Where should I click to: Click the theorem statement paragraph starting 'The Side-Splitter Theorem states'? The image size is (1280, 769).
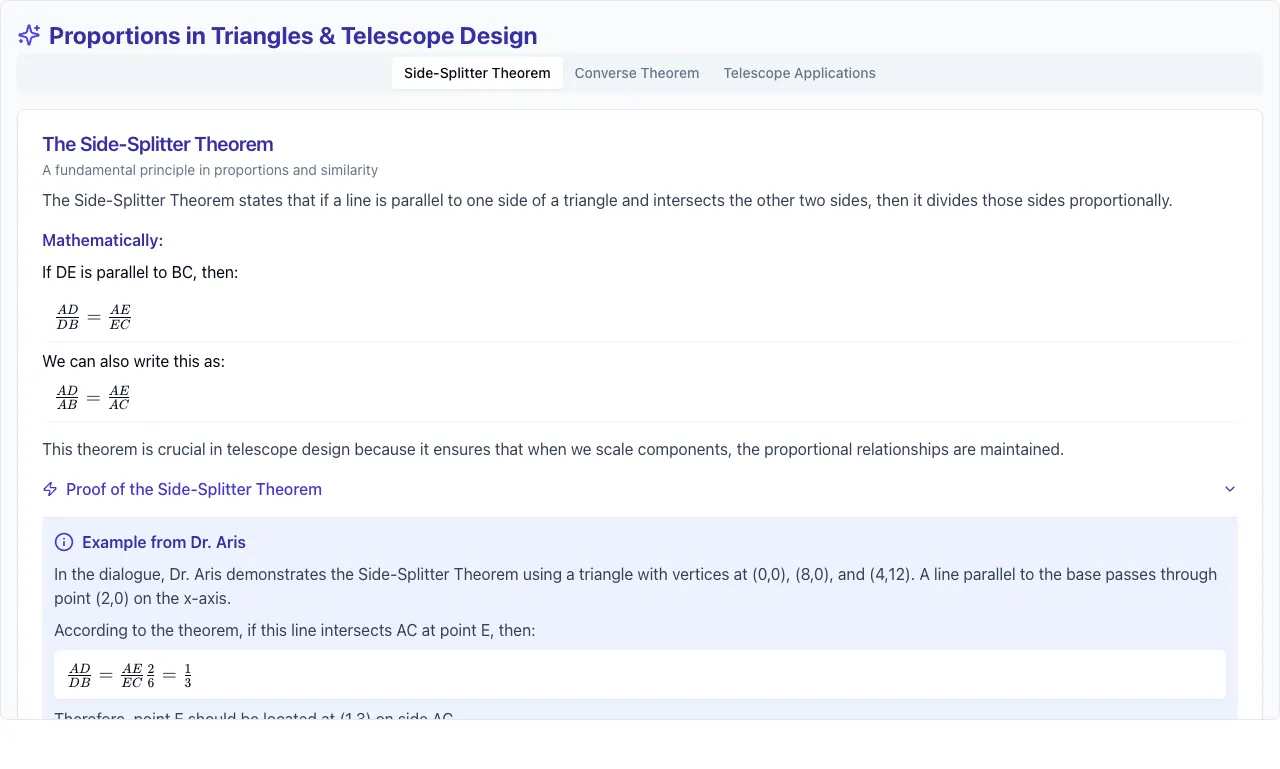coord(607,200)
